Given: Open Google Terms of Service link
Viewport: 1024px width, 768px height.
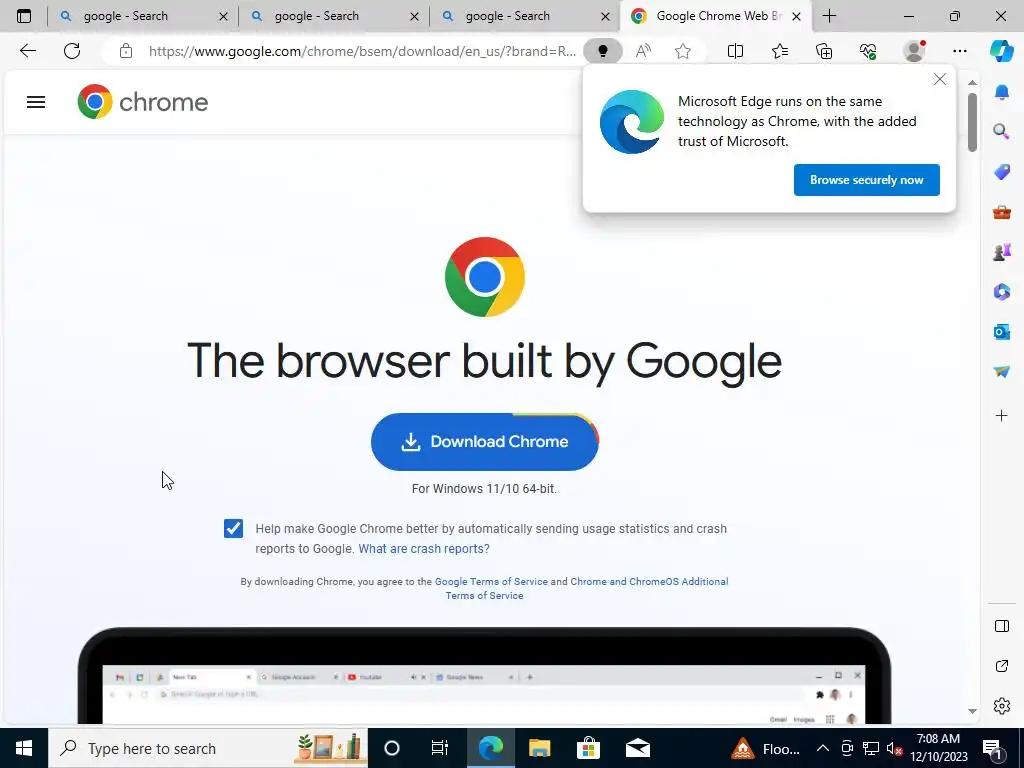Looking at the screenshot, I should pyautogui.click(x=491, y=581).
